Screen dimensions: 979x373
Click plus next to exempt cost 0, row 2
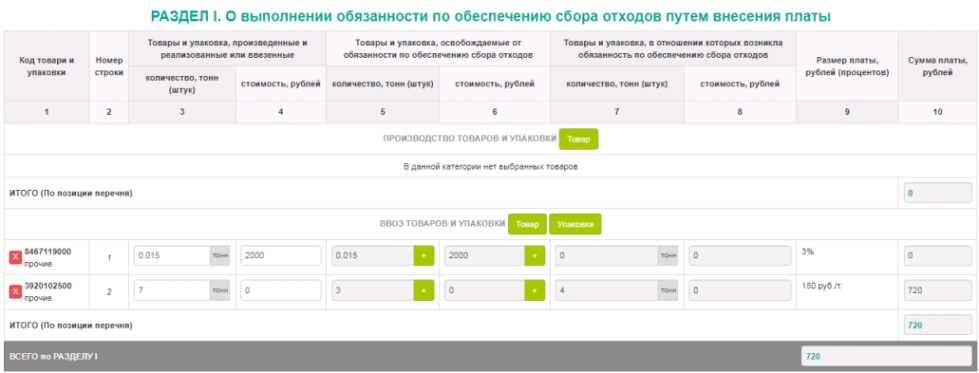click(x=534, y=290)
